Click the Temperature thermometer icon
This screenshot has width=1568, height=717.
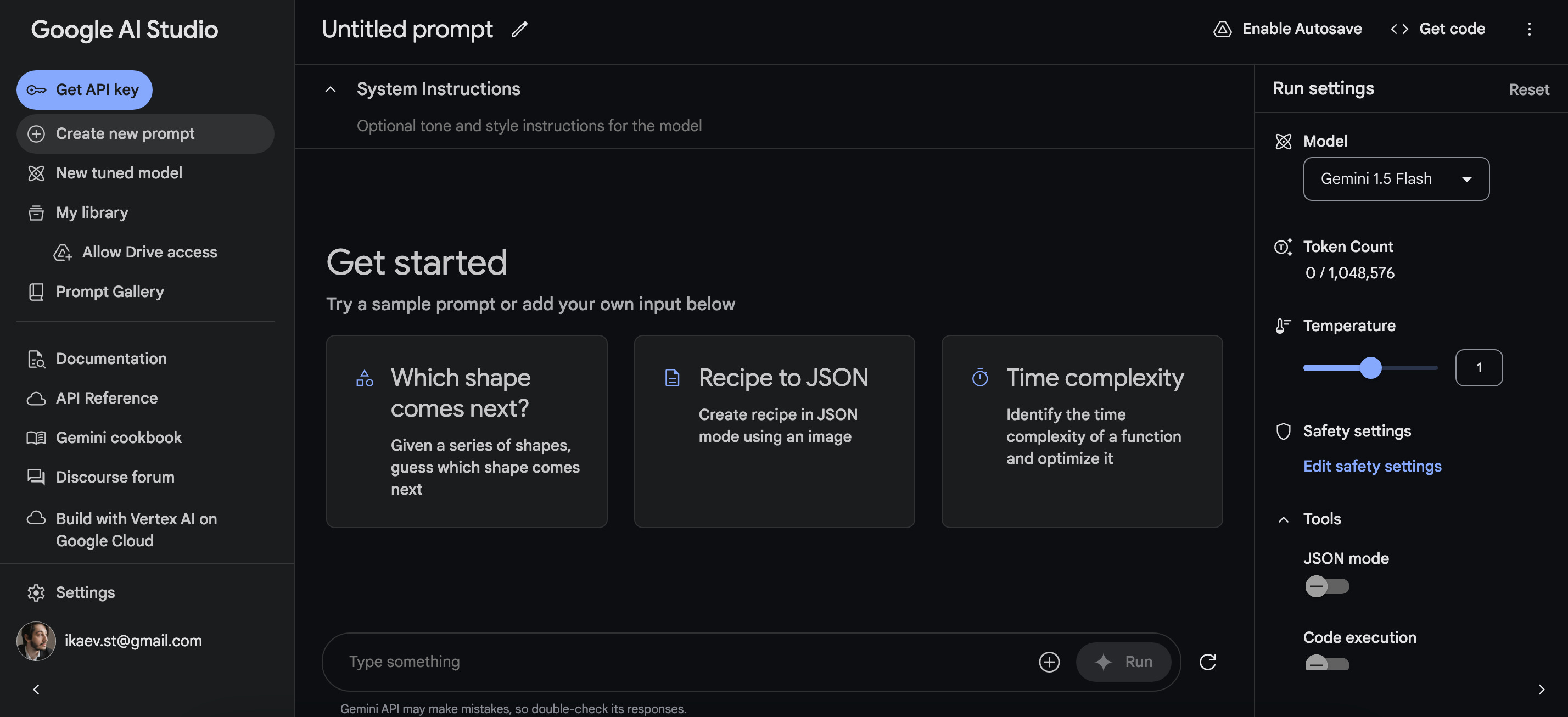tap(1283, 326)
